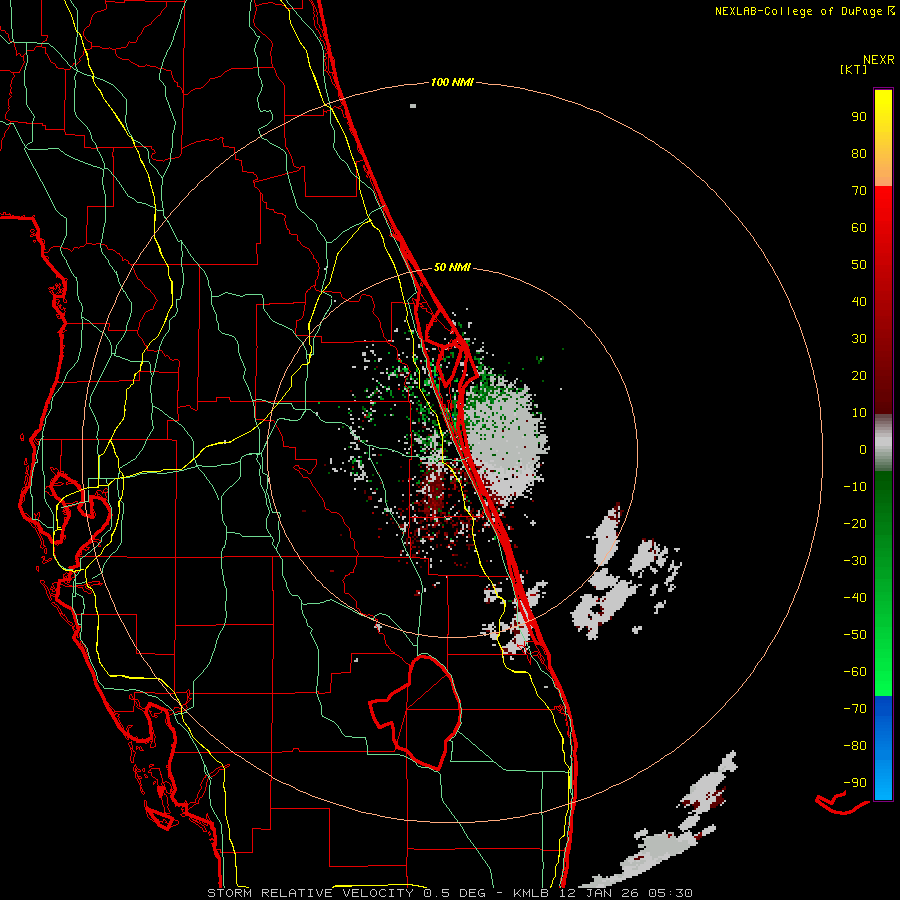
Task: Click the -80 value on the velocity scale
Action: tap(855, 746)
